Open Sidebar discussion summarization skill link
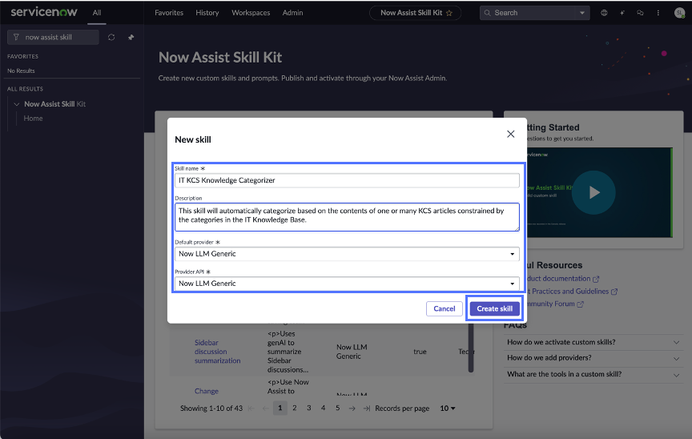Viewport: 692px width, 439px height. (218, 352)
